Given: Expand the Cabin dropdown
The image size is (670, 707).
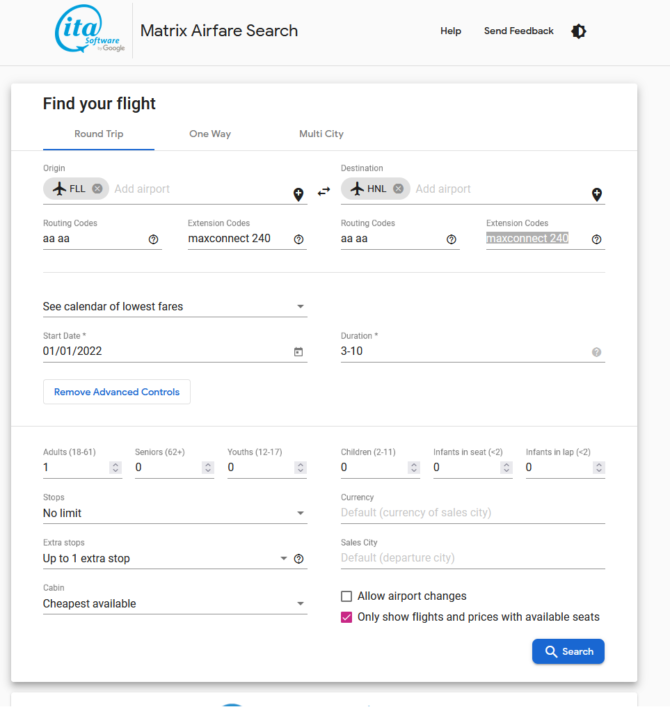Looking at the screenshot, I should coord(175,604).
